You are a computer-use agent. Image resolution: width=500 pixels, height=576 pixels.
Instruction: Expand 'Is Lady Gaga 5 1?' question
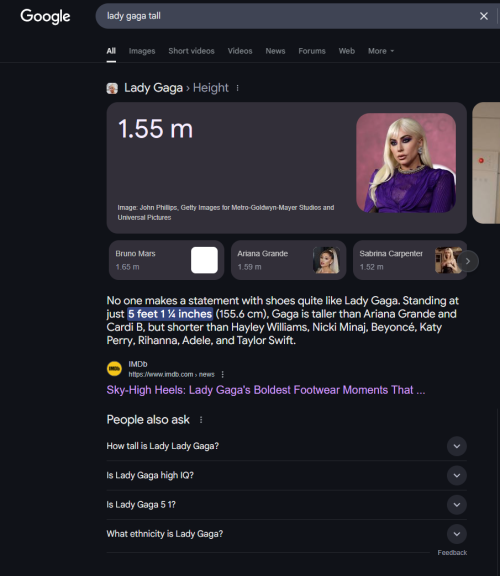[287, 505]
